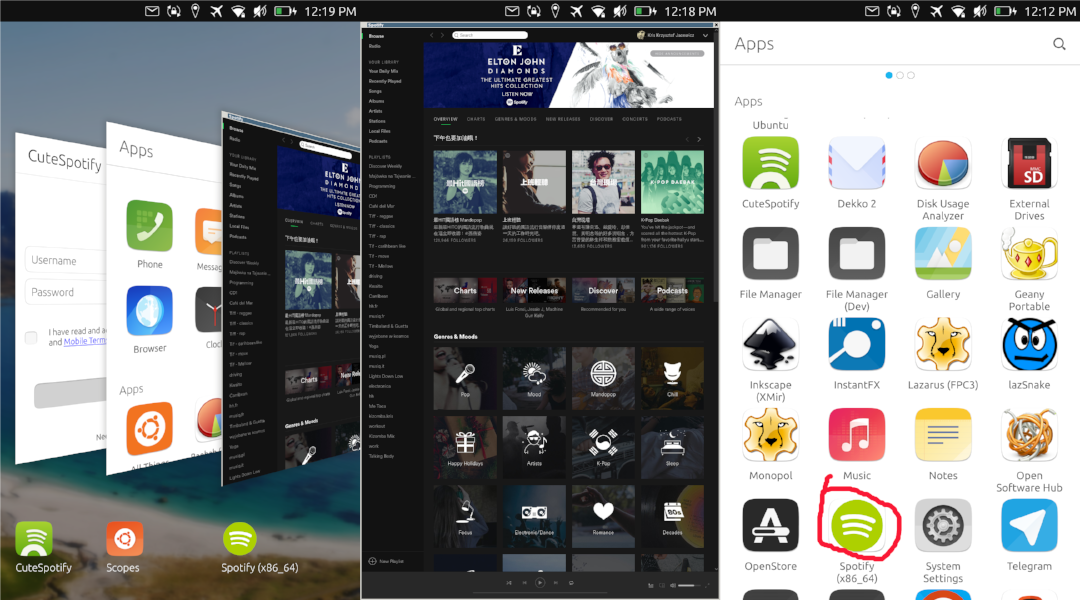Image resolution: width=1080 pixels, height=600 pixels.
Task: Open the Discover tab
Action: point(601,119)
